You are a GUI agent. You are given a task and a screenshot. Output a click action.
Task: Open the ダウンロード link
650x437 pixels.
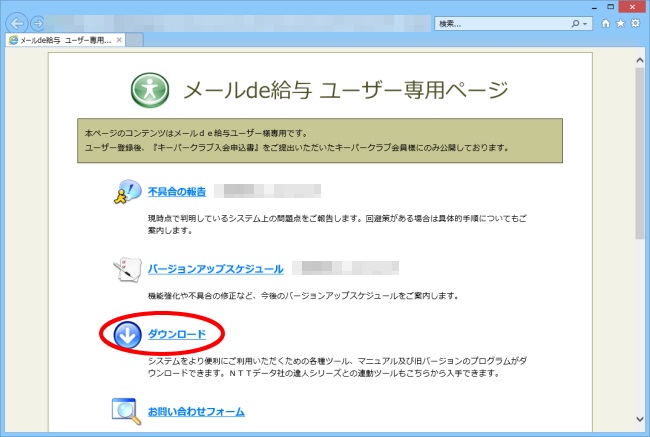click(177, 334)
